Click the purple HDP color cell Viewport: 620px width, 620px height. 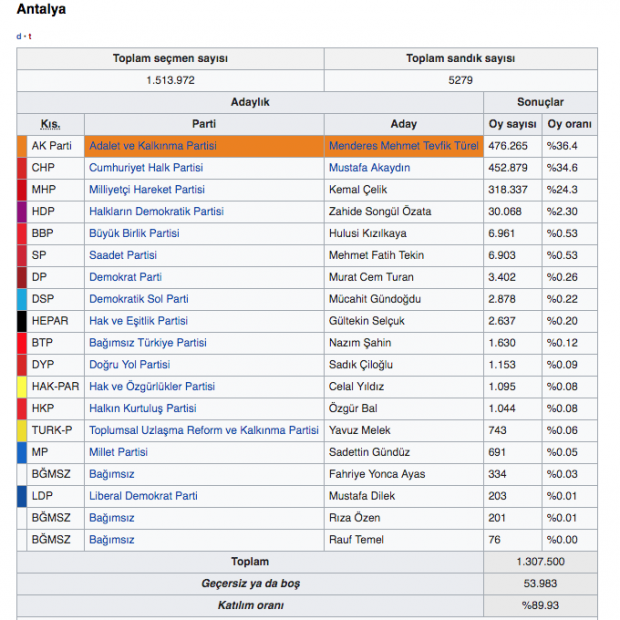[x=22, y=212]
